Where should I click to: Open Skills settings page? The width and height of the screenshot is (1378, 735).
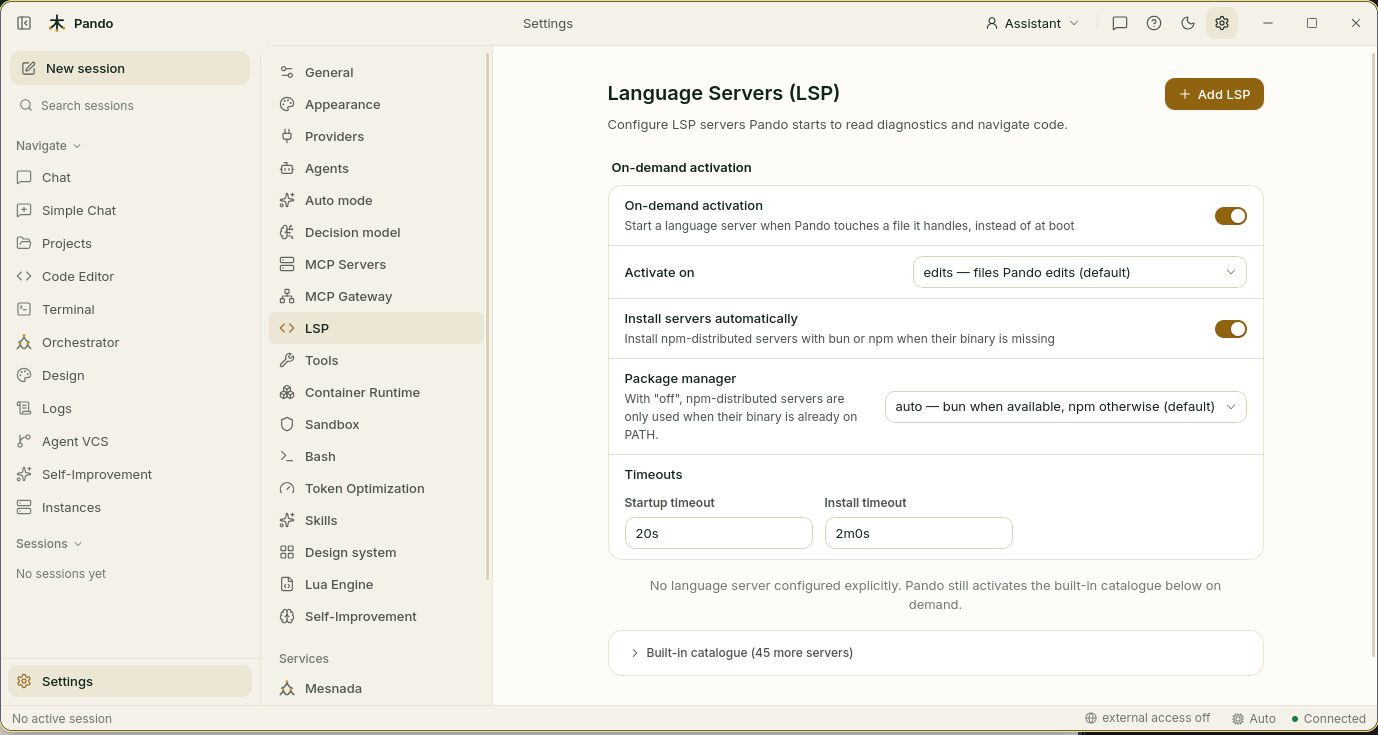click(376, 520)
